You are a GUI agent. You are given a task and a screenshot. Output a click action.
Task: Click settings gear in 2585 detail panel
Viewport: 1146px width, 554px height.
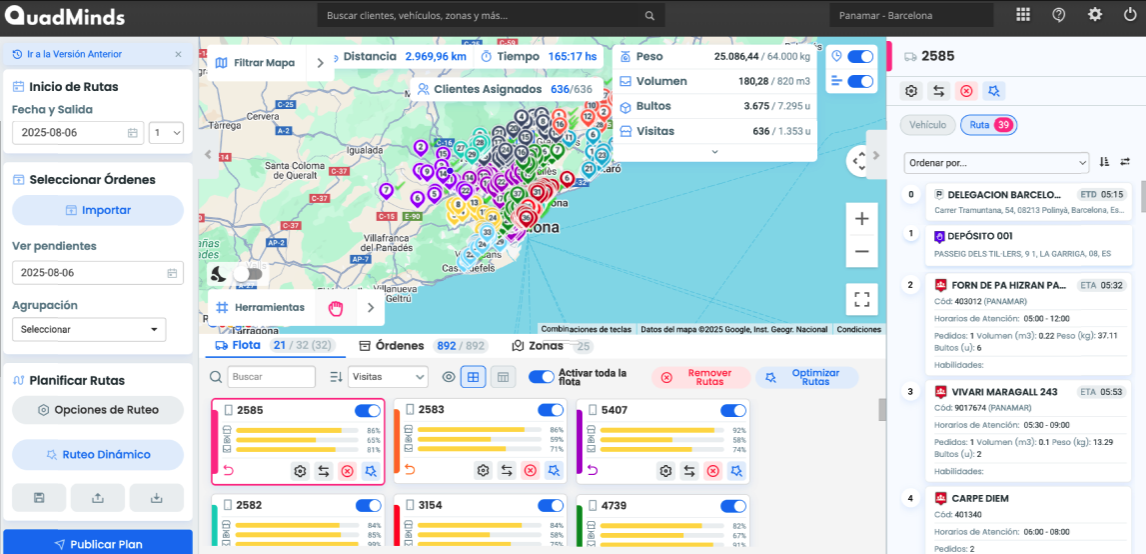pyautogui.click(x=911, y=91)
